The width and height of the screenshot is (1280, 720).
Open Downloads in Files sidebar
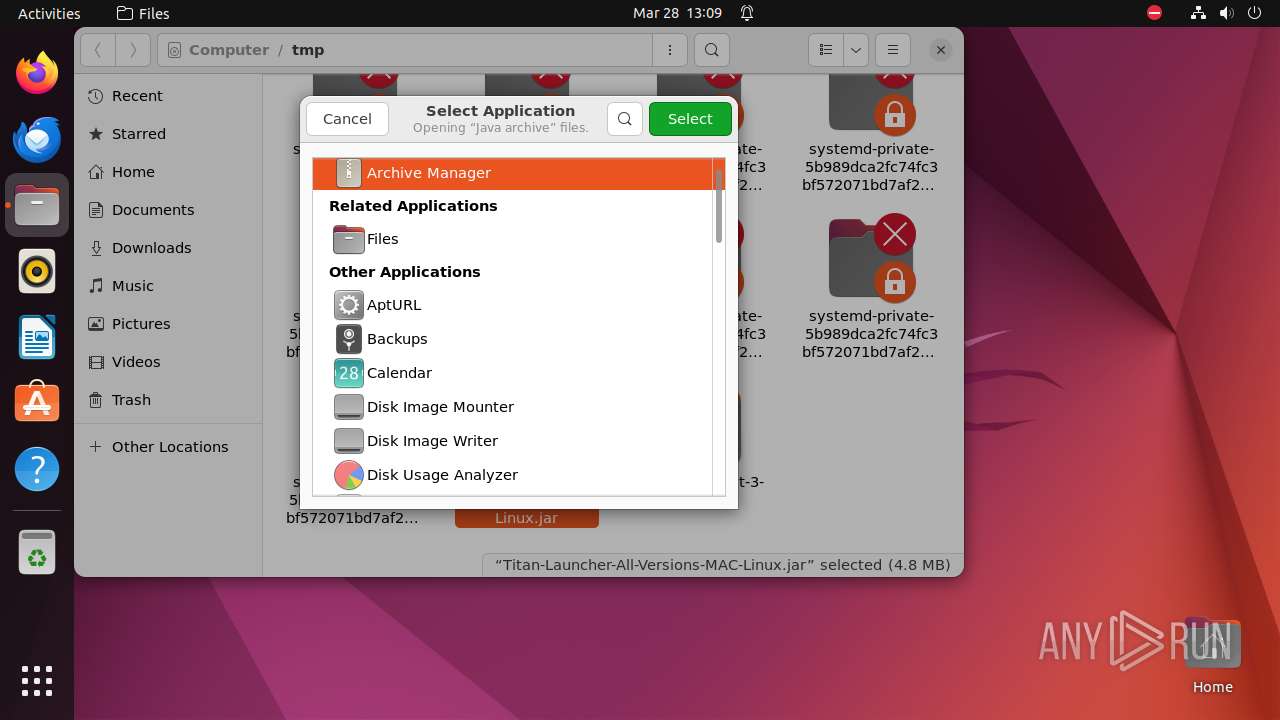[168, 248]
